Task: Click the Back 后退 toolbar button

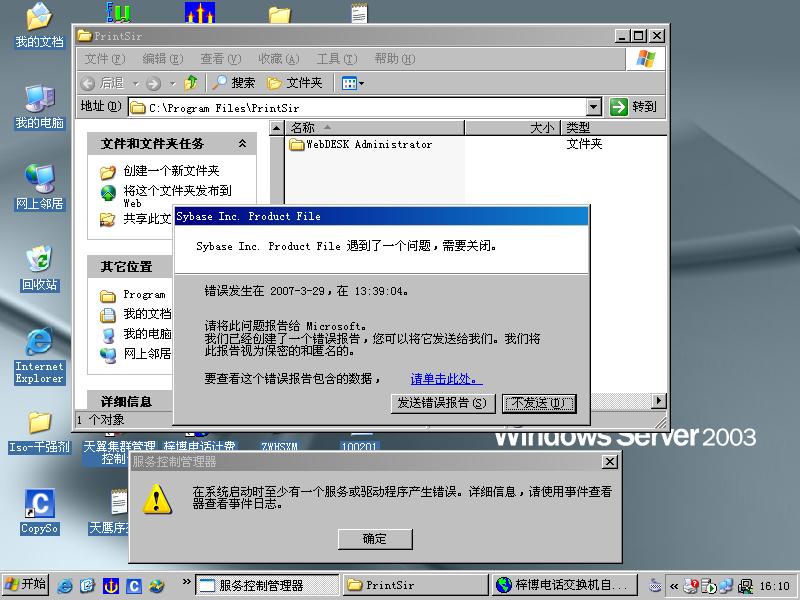Action: tap(103, 83)
